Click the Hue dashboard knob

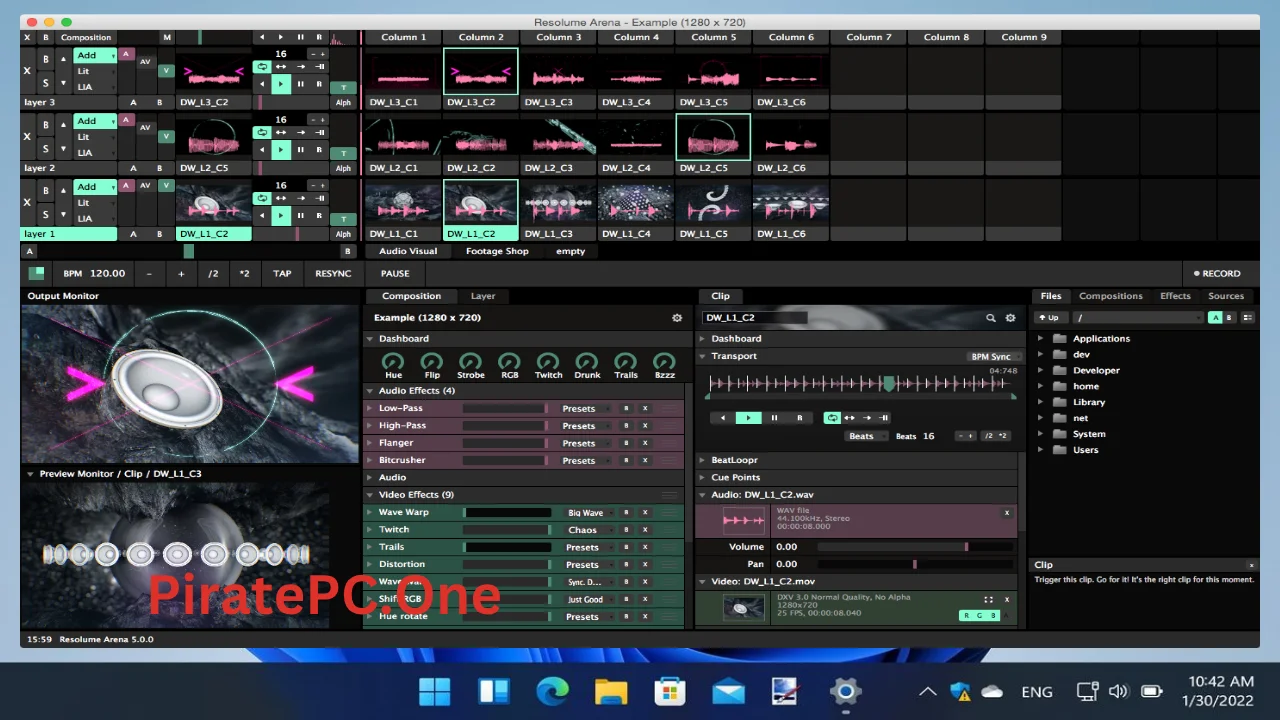[x=393, y=362]
